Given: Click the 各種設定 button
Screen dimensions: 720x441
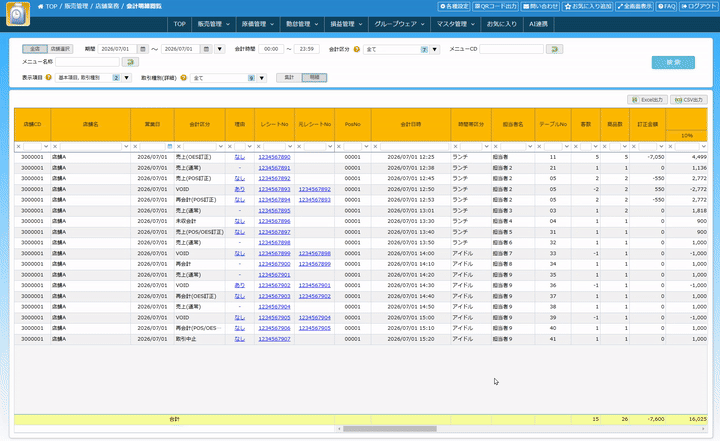Looking at the screenshot, I should point(454,6).
